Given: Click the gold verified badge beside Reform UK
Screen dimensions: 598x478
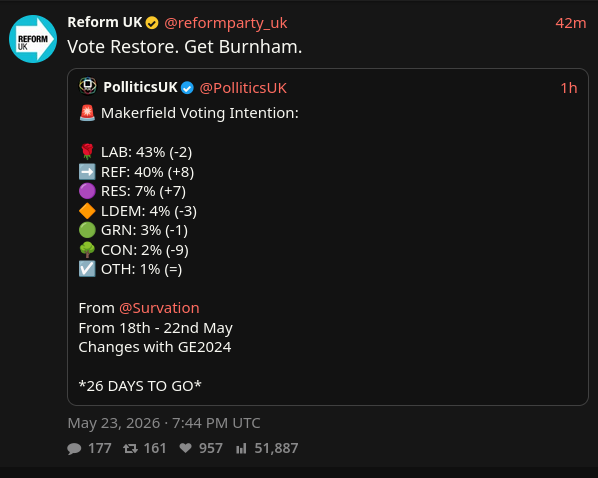Looking at the screenshot, I should click(x=152, y=23).
